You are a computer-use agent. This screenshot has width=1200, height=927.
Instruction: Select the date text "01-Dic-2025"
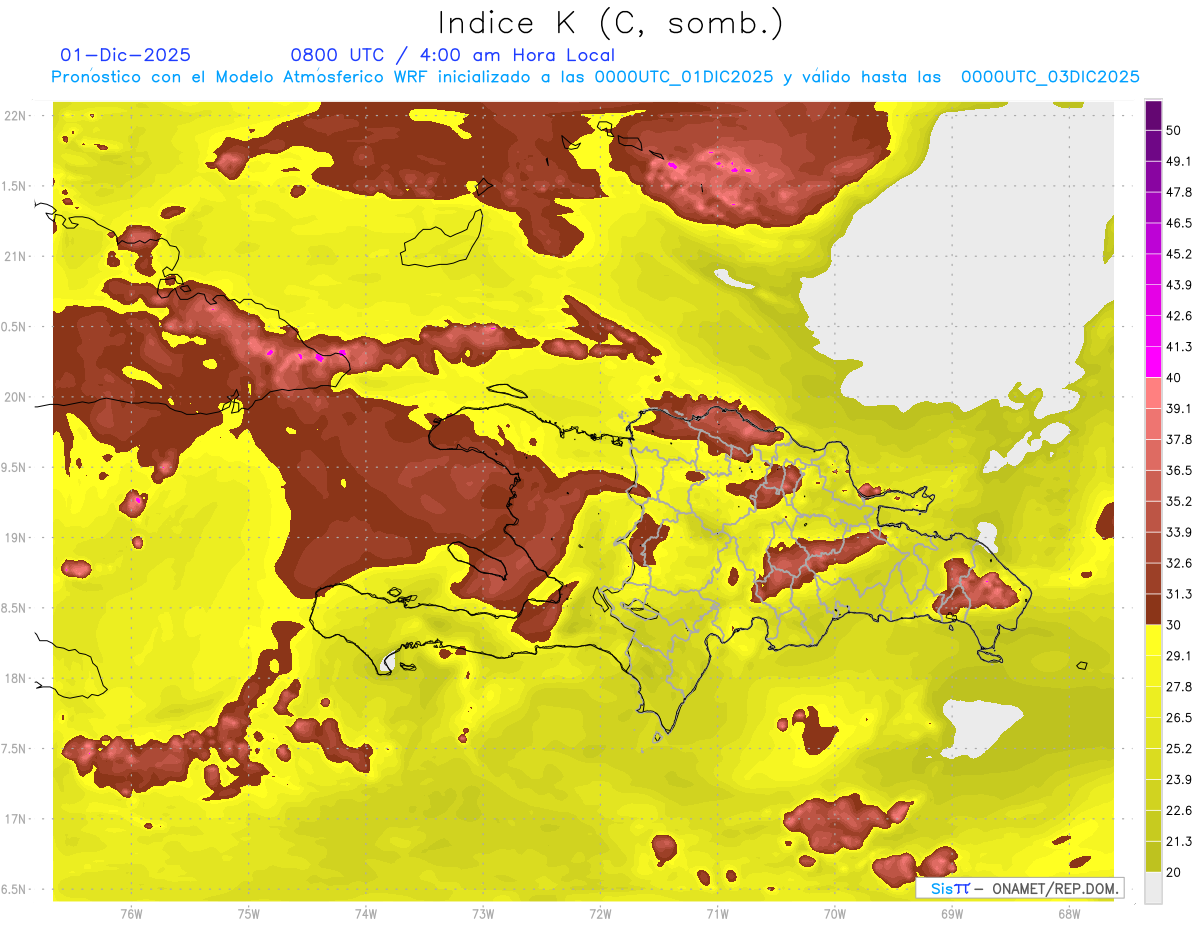click(x=125, y=55)
